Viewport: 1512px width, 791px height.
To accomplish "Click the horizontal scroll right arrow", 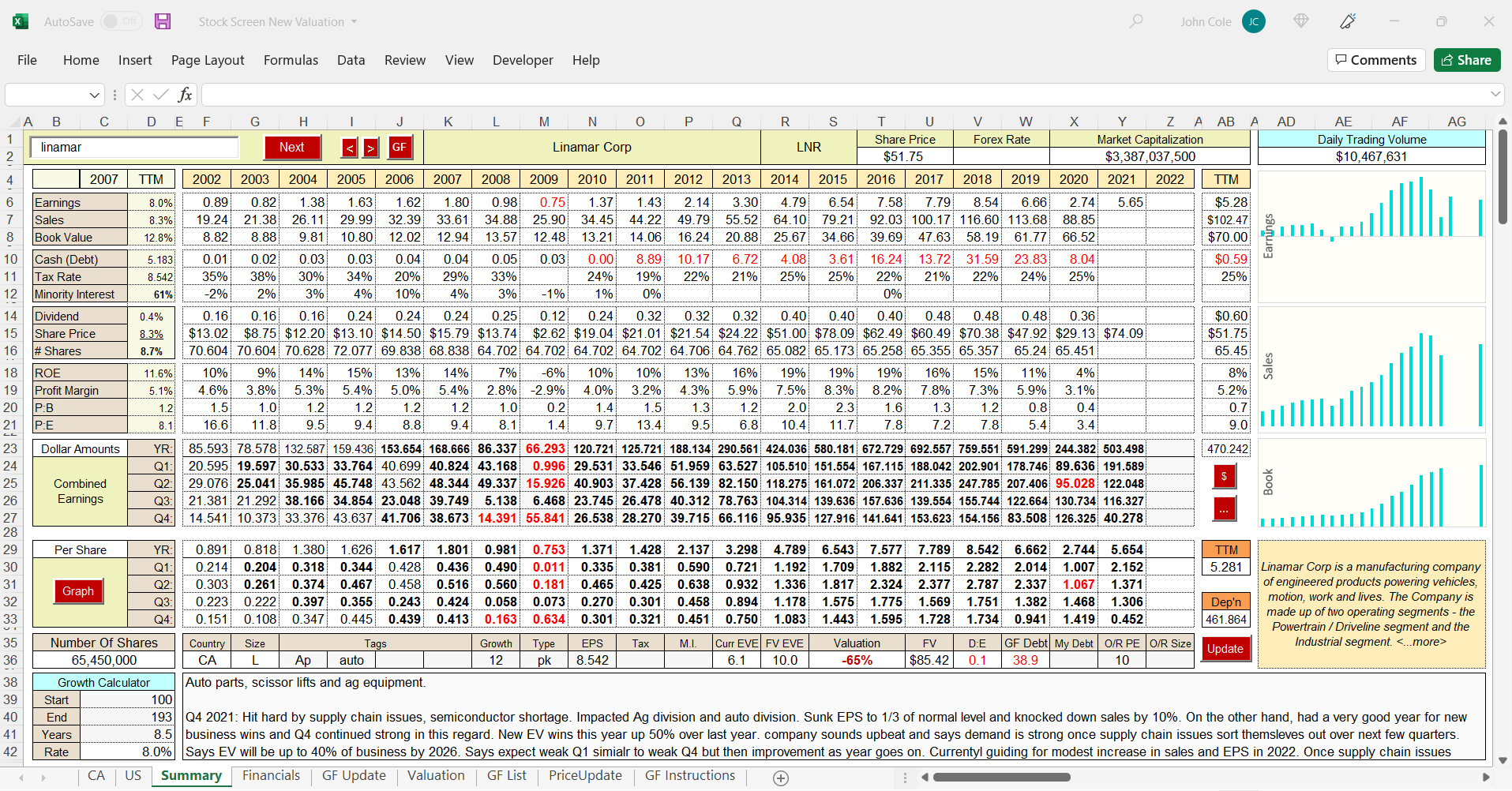I will coord(1486,778).
